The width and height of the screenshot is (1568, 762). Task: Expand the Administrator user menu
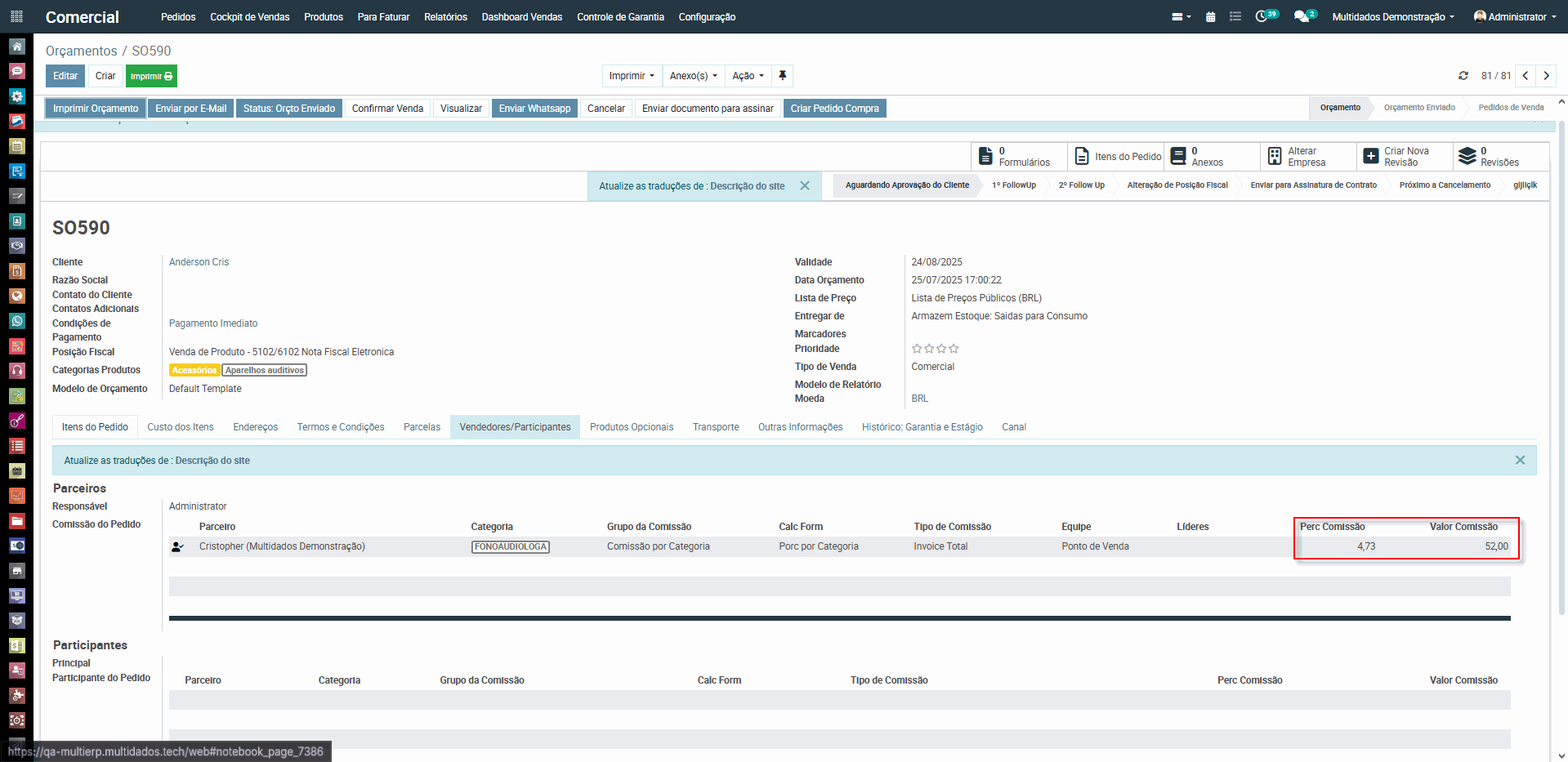(x=1516, y=17)
